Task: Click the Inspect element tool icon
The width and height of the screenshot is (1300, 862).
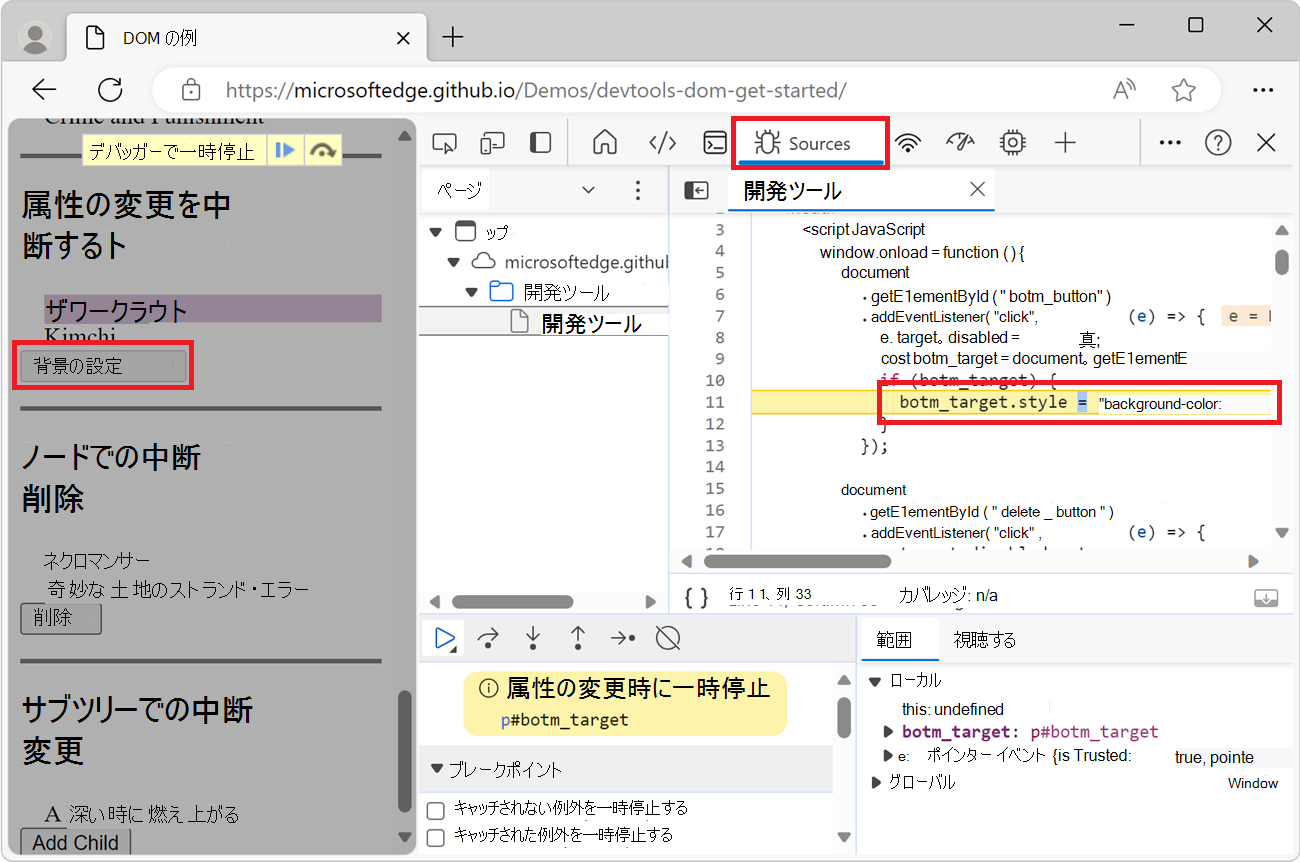Action: [444, 143]
